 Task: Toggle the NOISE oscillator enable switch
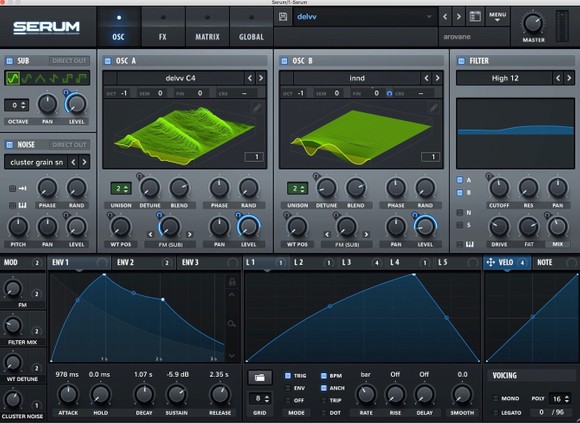10,145
